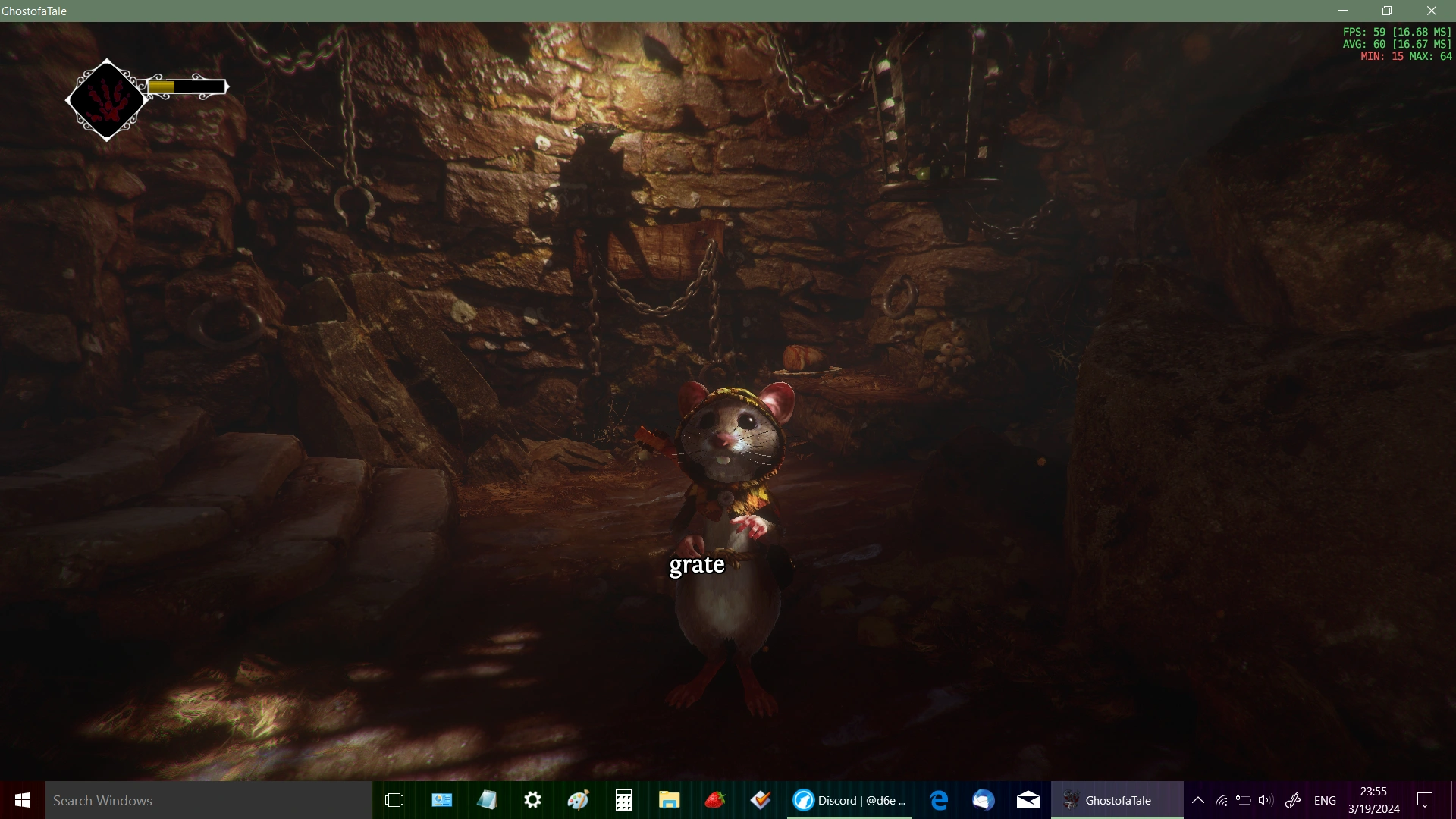This screenshot has width=1456, height=819.
Task: Restore down the GhostofaTale window
Action: 1387,11
